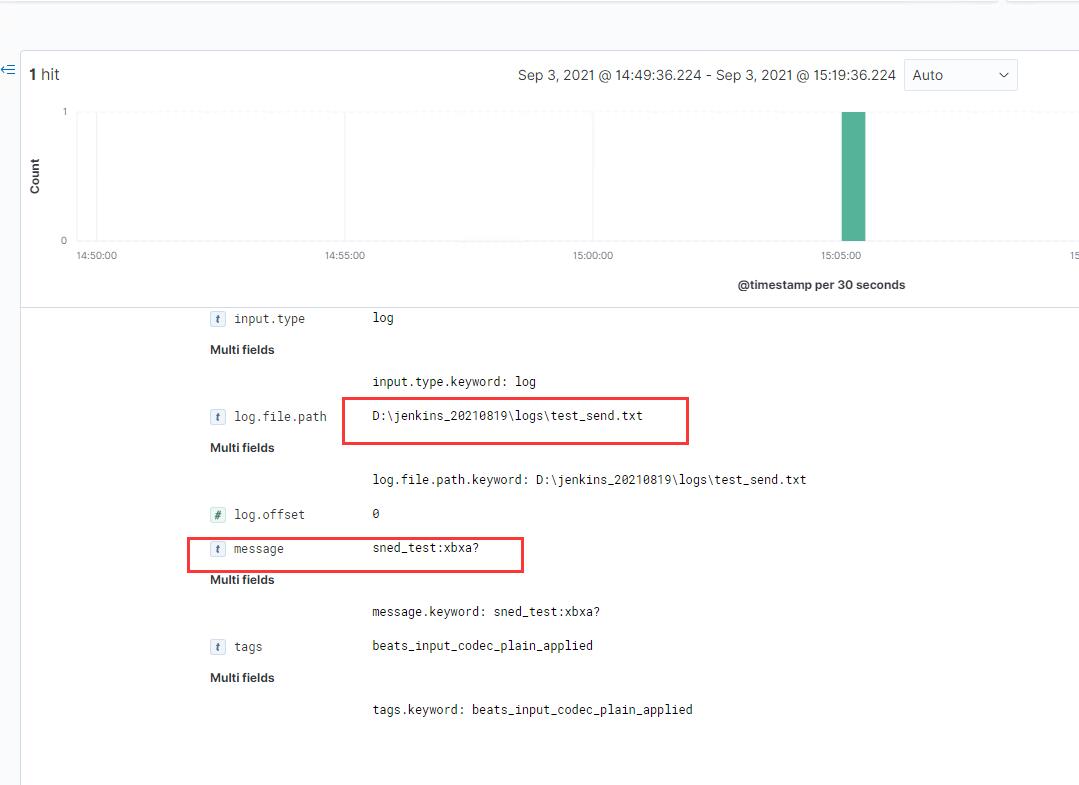Click the Sep 3, 2021 time range text
This screenshot has height=785, width=1079.
pos(706,75)
